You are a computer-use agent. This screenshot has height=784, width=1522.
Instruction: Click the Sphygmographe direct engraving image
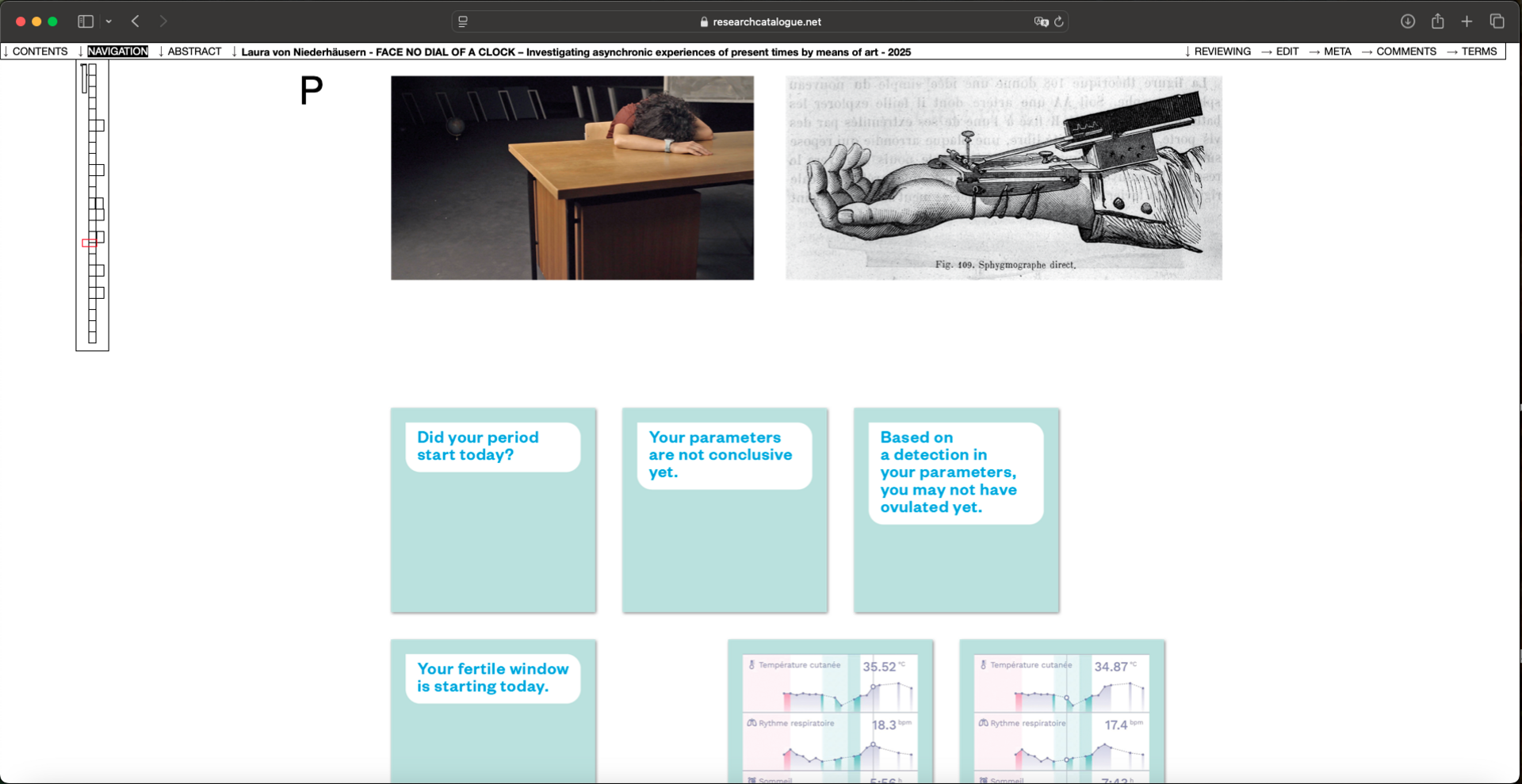[x=1004, y=178]
